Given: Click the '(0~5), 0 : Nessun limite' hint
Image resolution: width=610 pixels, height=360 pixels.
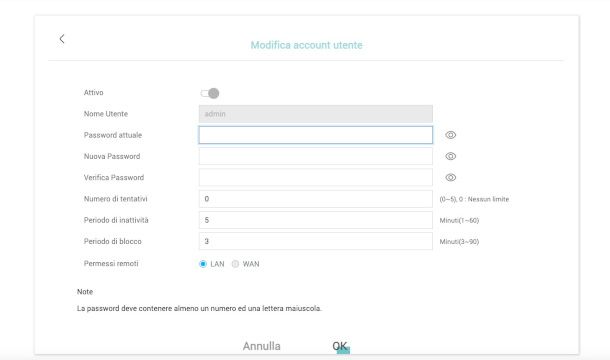Looking at the screenshot, I should click(x=474, y=199).
